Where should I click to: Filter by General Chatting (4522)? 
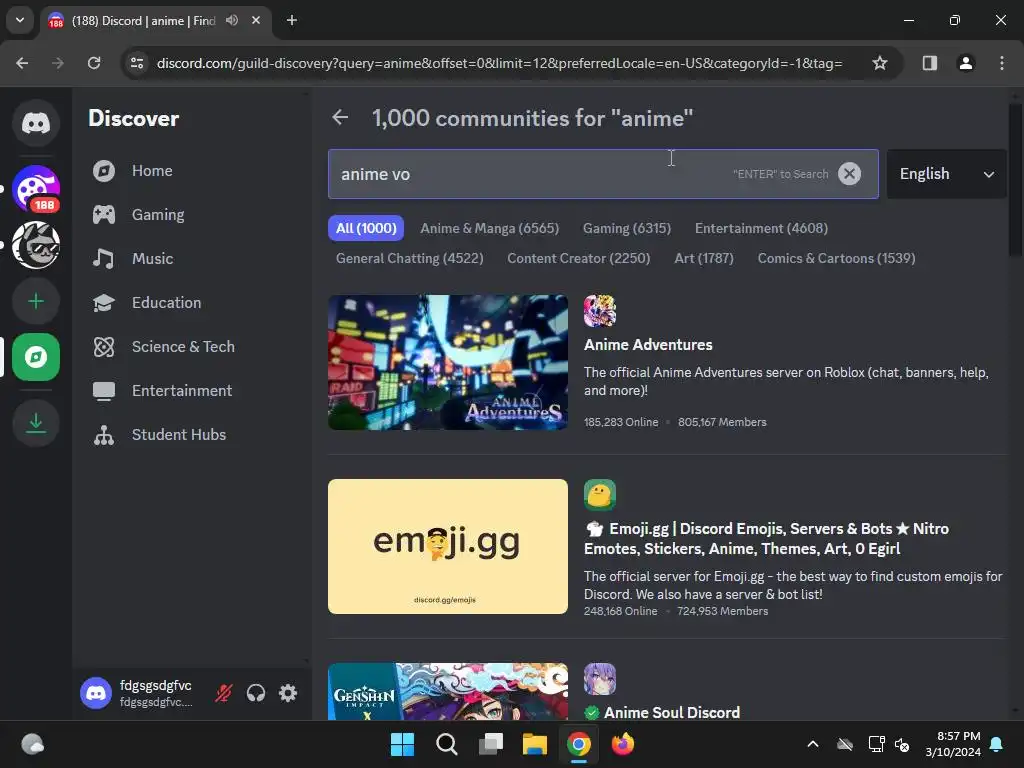tap(409, 259)
